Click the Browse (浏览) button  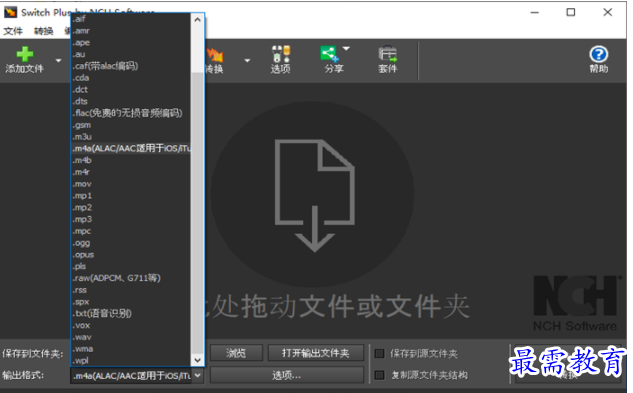coord(236,353)
